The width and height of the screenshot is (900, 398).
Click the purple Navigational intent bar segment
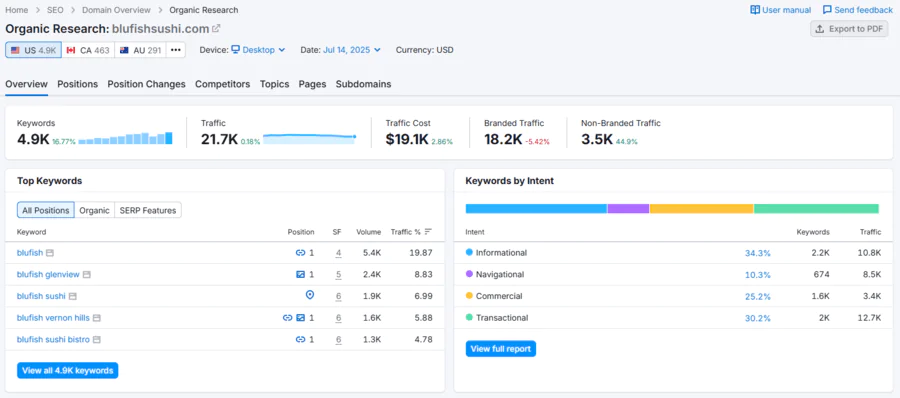629,208
